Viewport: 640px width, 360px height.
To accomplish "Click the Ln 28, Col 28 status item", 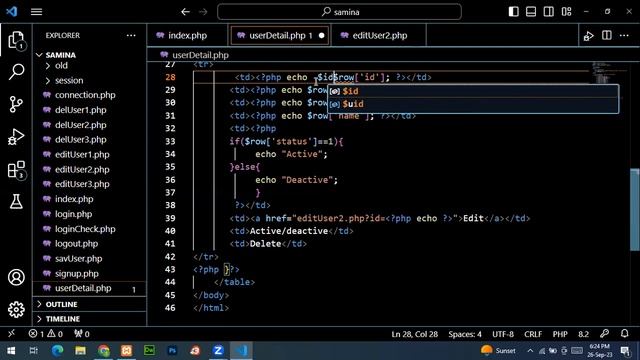I will (414, 334).
